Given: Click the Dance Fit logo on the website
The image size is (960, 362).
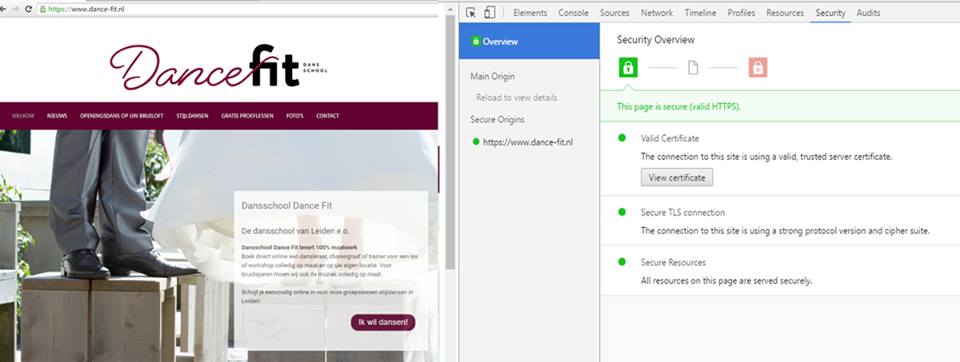Looking at the screenshot, I should tap(219, 67).
